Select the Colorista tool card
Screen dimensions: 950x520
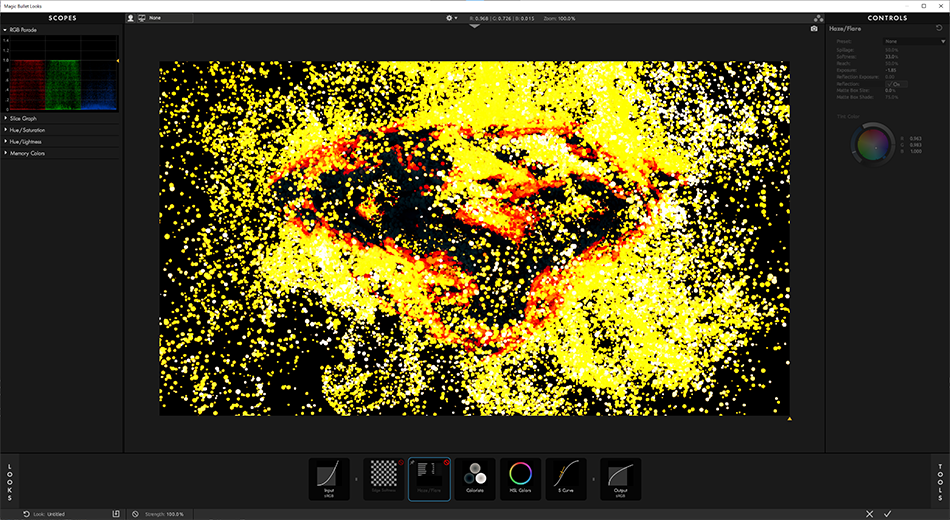coord(475,479)
